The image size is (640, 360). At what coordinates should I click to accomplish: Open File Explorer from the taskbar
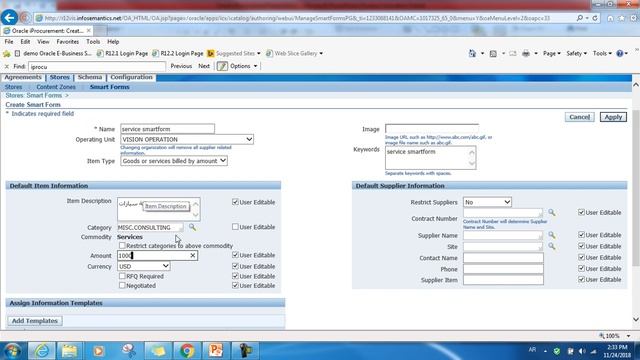coord(69,351)
